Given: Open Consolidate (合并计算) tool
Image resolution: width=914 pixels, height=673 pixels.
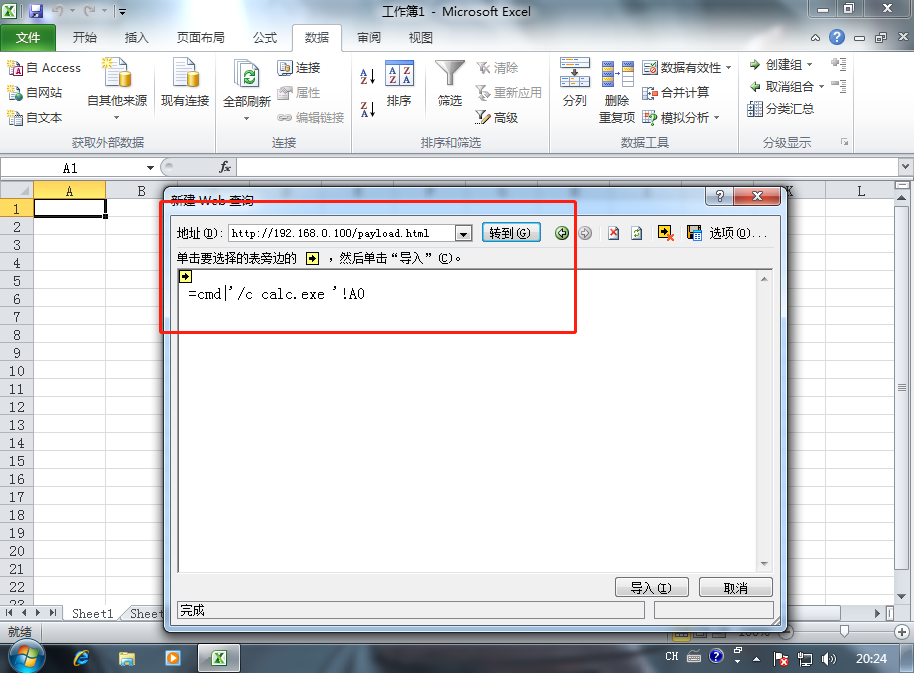Looking at the screenshot, I should [676, 93].
